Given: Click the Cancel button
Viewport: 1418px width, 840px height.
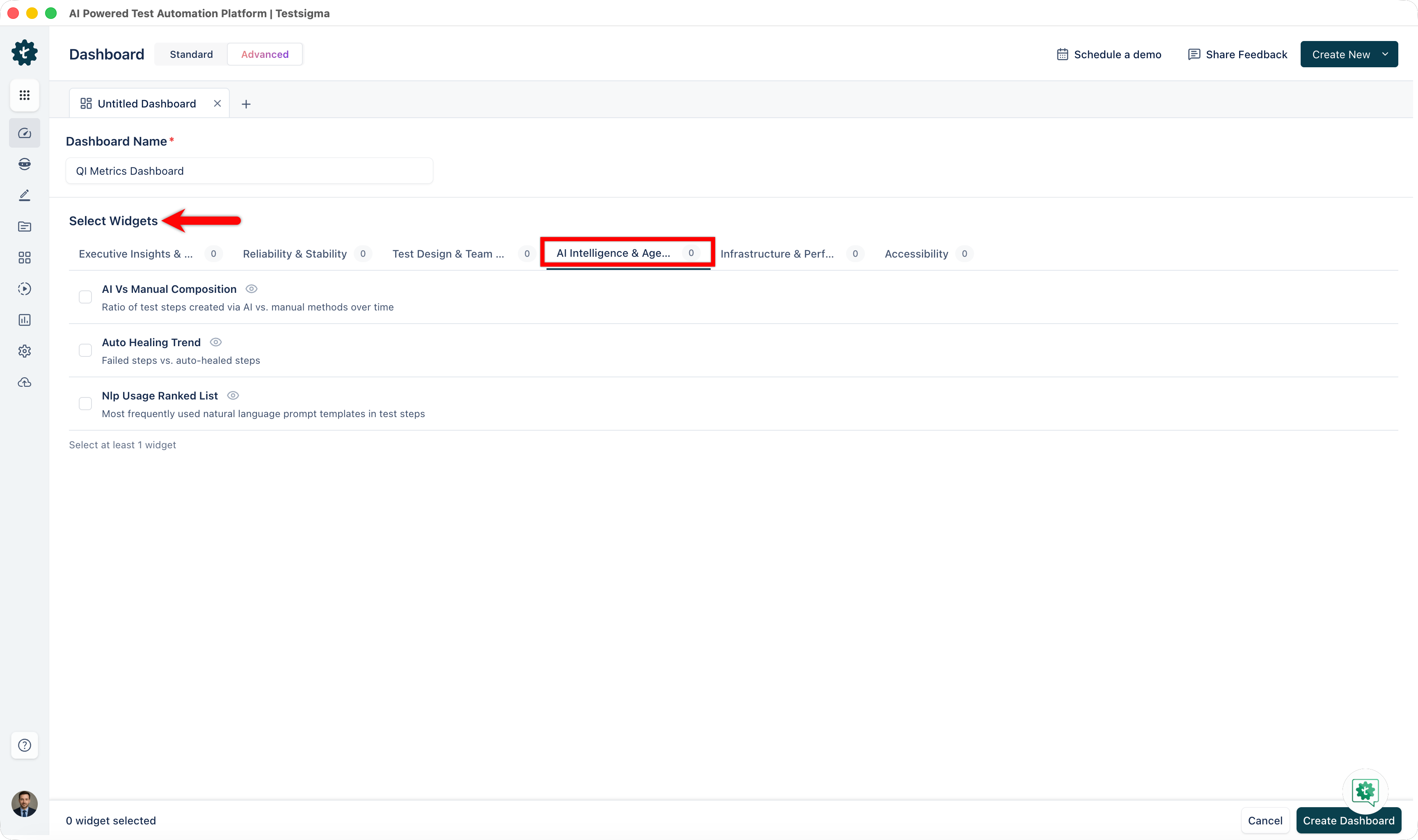Looking at the screenshot, I should click(1265, 821).
